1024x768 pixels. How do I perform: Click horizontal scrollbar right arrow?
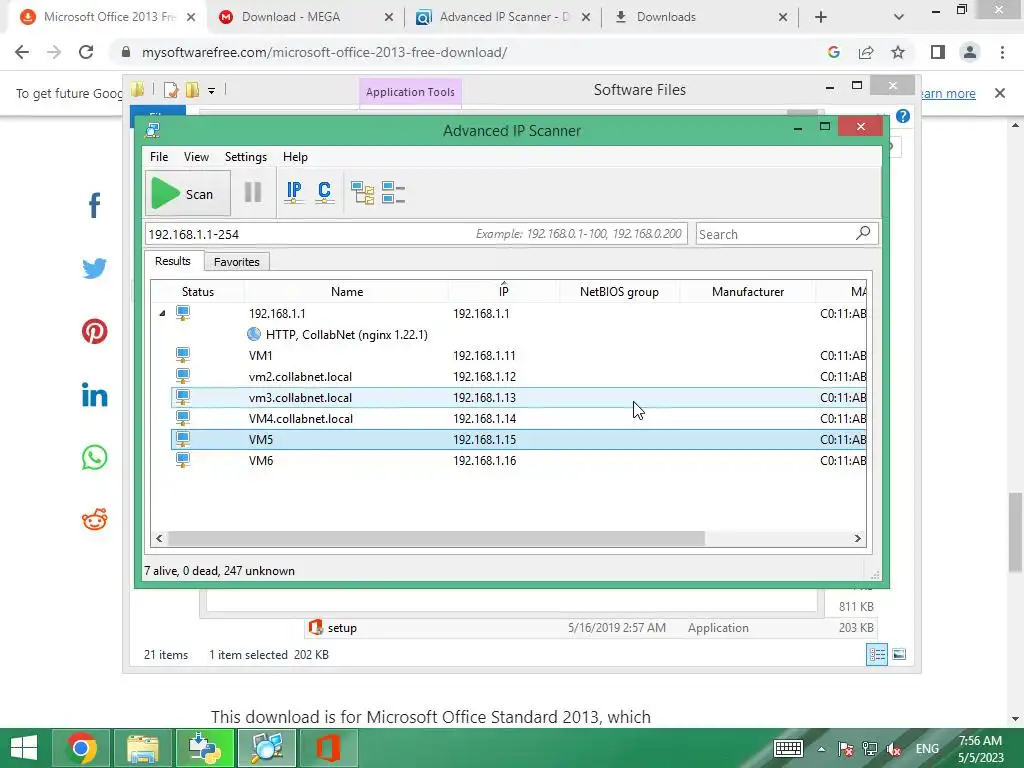pos(857,538)
